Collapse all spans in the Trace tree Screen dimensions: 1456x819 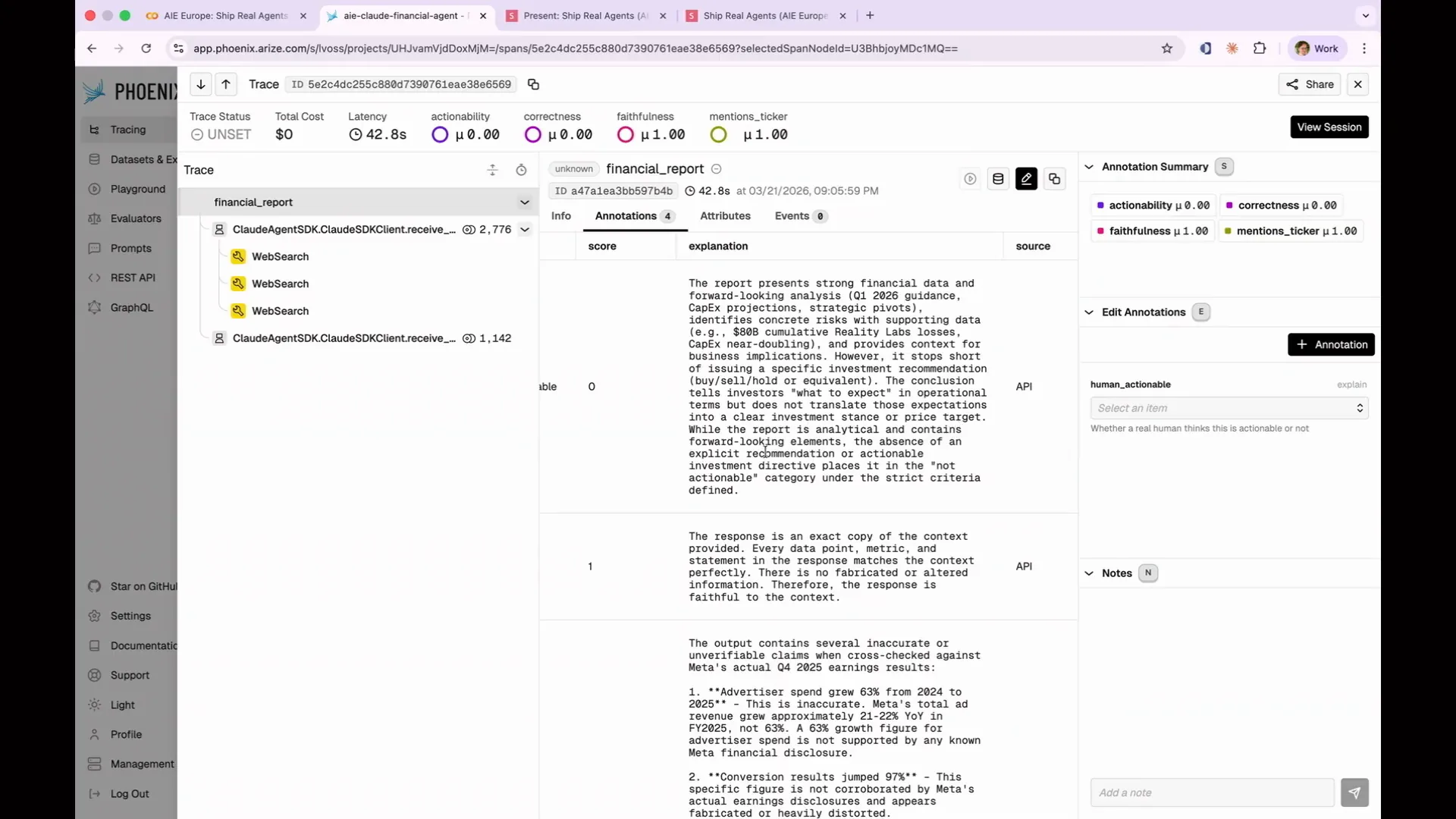coord(492,170)
